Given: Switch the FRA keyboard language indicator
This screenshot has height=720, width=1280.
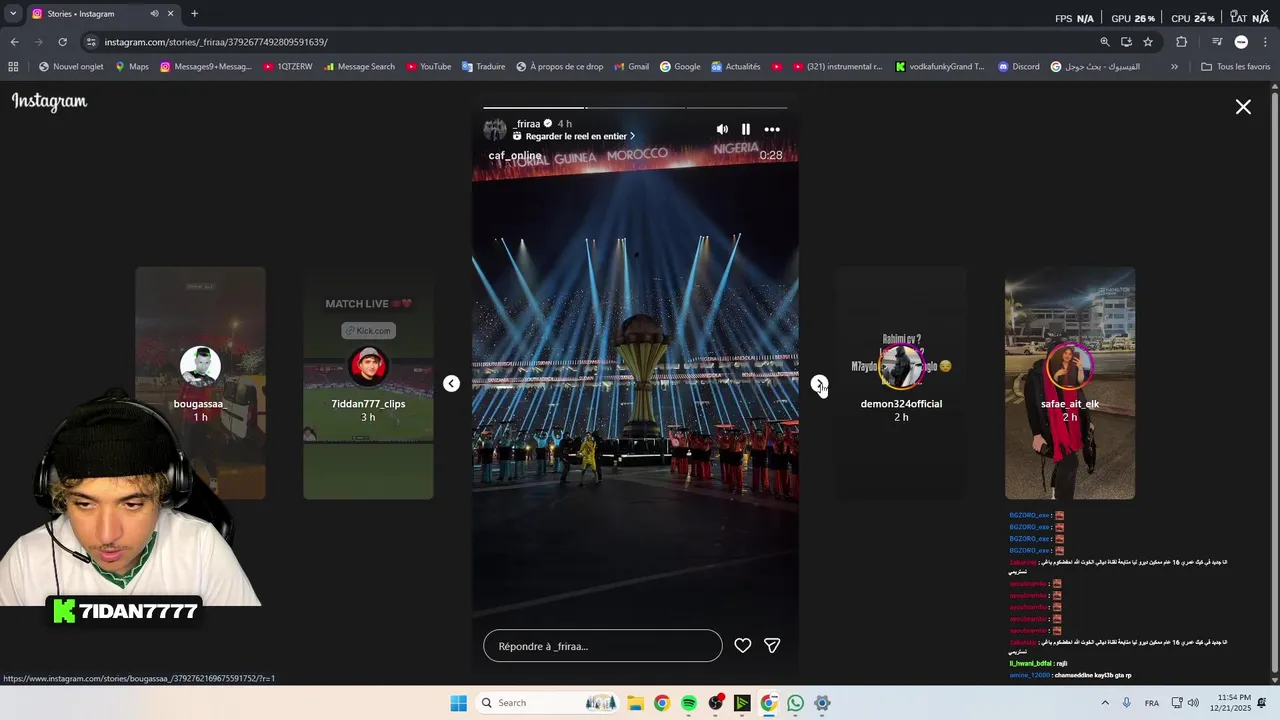Looking at the screenshot, I should click(x=1152, y=703).
